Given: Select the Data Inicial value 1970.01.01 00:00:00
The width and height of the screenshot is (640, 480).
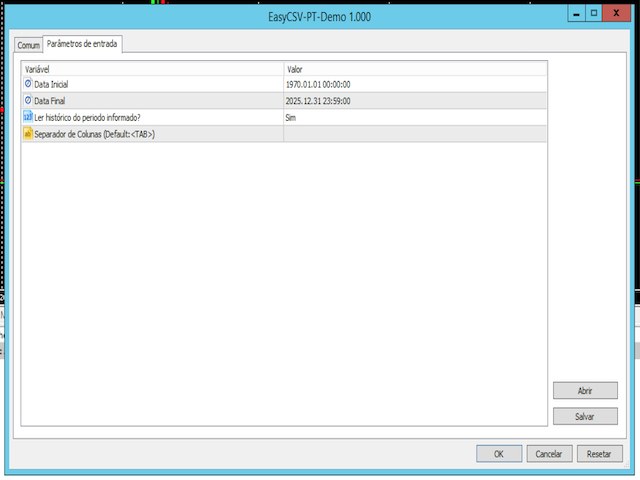Looking at the screenshot, I should (318, 84).
